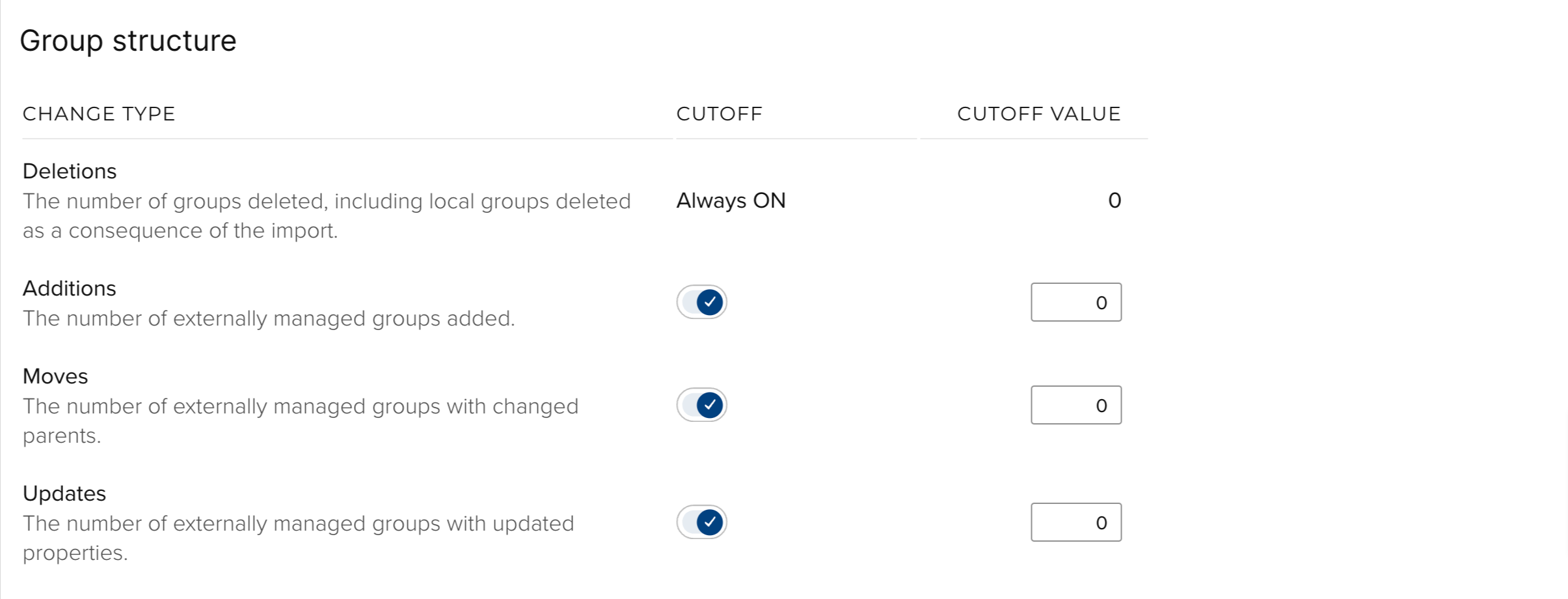The image size is (1568, 599).
Task: Click the Moves row label
Action: click(x=55, y=376)
